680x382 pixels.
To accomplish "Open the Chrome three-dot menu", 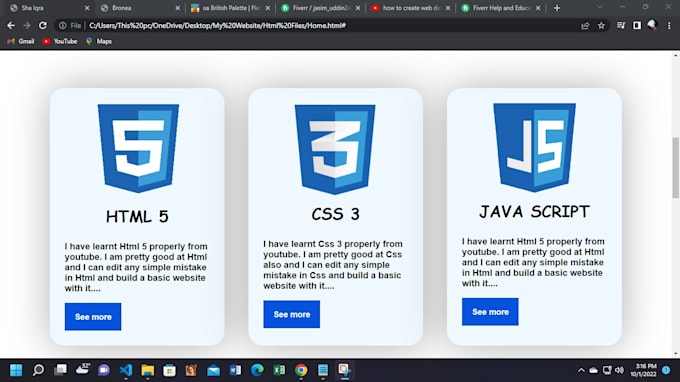I will 669,26.
